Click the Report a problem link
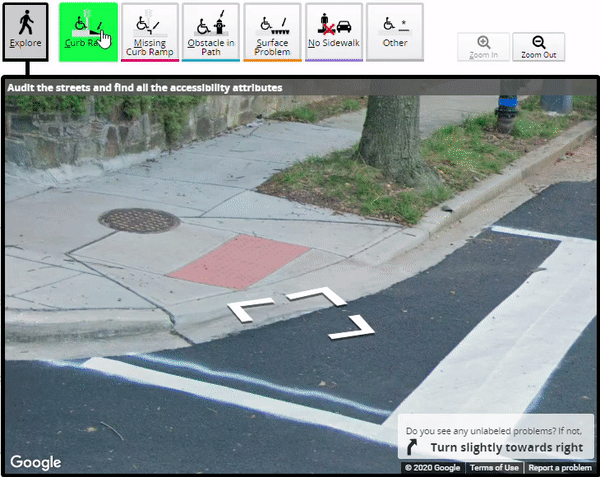The height and width of the screenshot is (477, 600). pyautogui.click(x=560, y=468)
